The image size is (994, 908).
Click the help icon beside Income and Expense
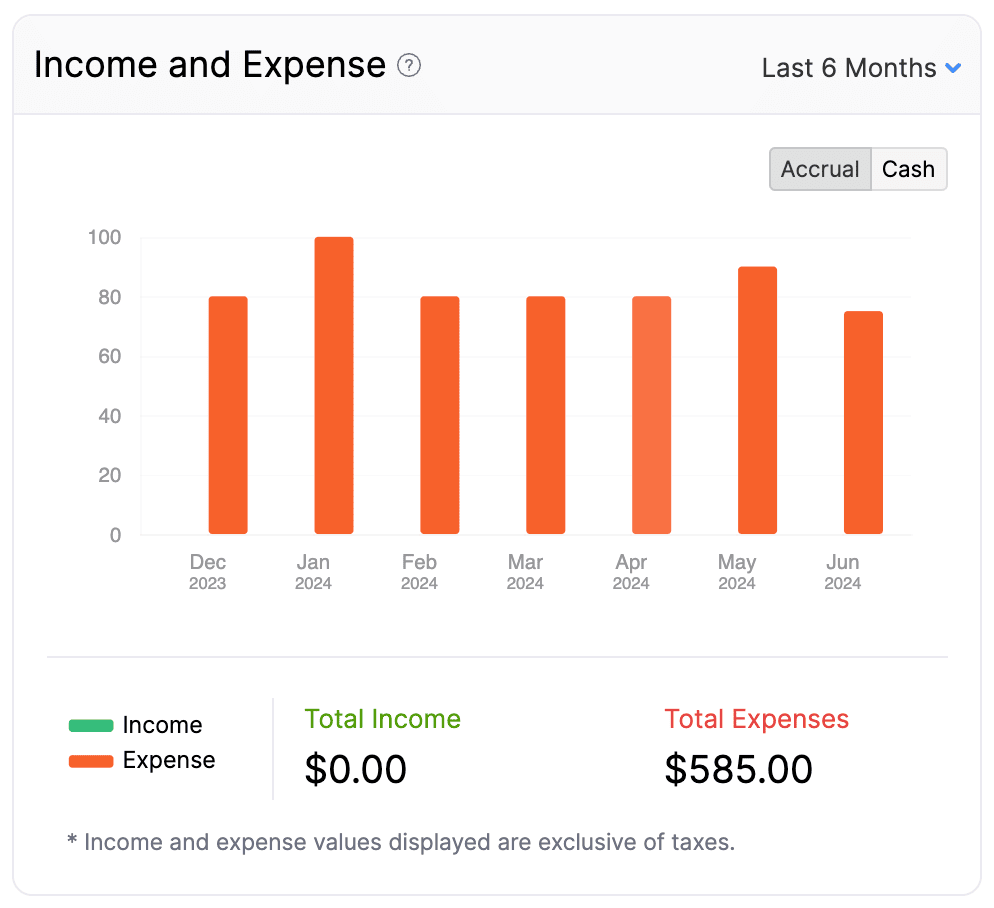click(x=409, y=66)
